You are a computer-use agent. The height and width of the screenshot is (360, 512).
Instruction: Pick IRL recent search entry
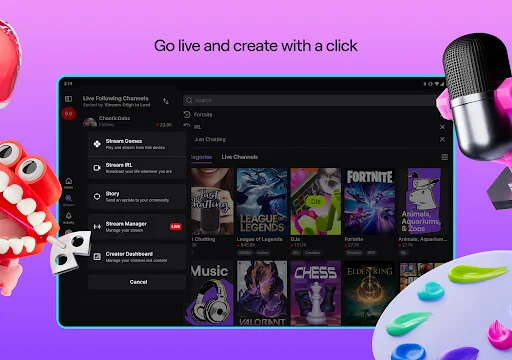point(198,127)
